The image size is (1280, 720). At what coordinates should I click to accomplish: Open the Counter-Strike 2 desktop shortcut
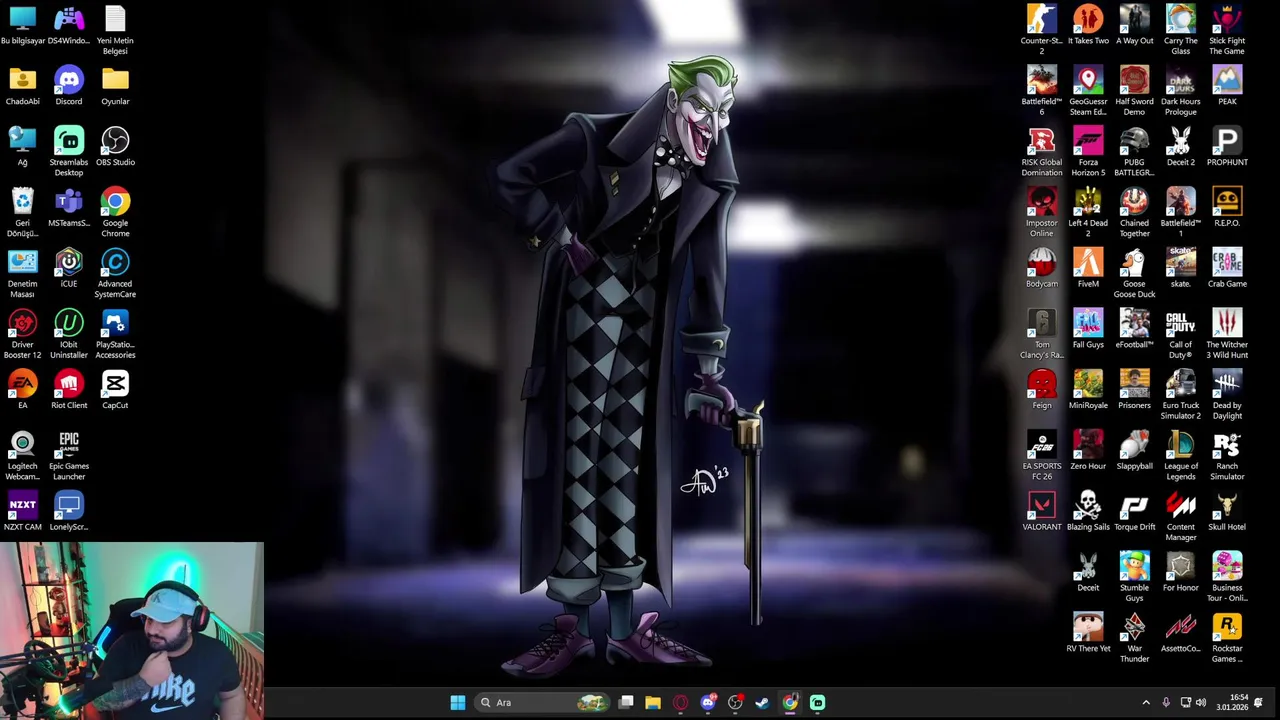point(1041,30)
